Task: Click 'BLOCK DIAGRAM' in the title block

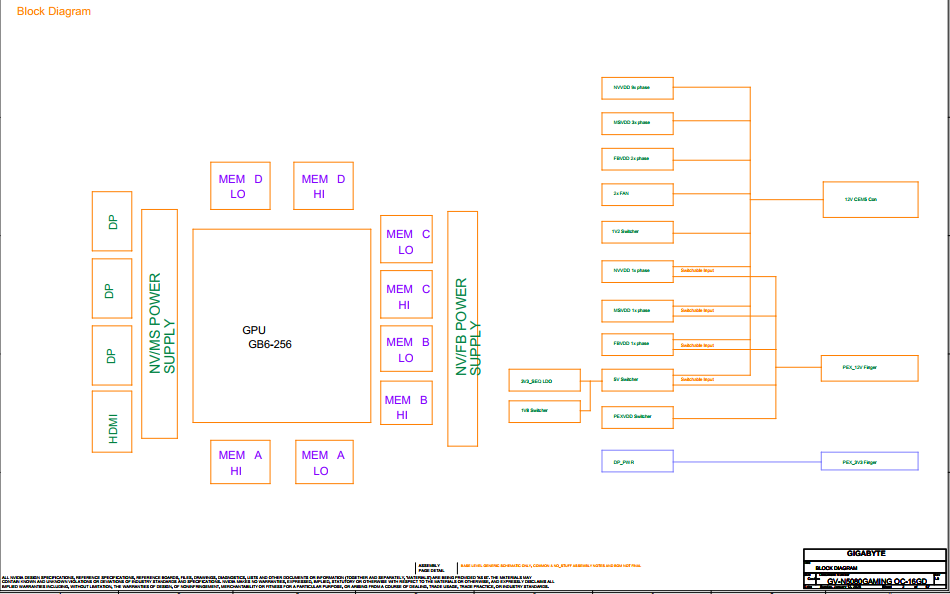Action: click(836, 568)
